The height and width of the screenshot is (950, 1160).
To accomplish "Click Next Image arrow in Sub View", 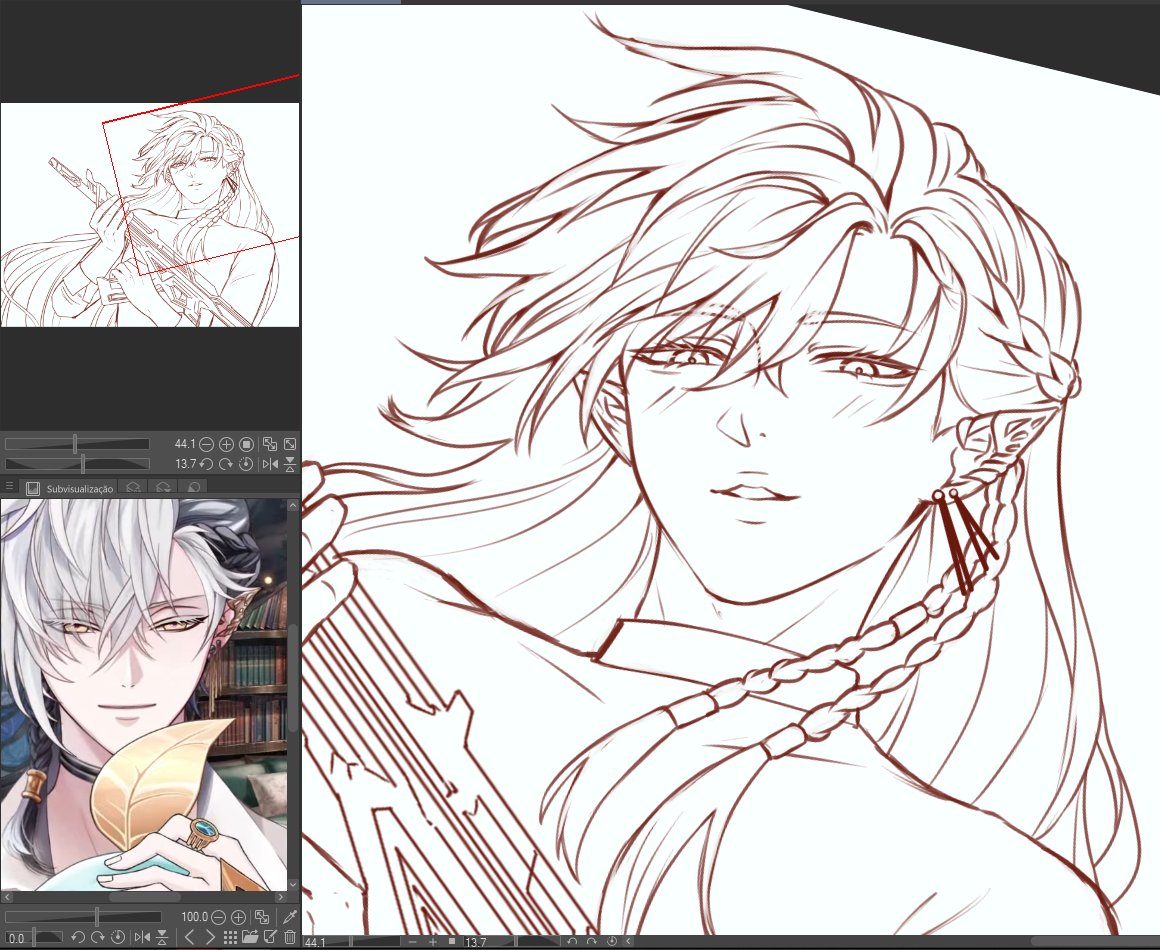I will [x=209, y=937].
